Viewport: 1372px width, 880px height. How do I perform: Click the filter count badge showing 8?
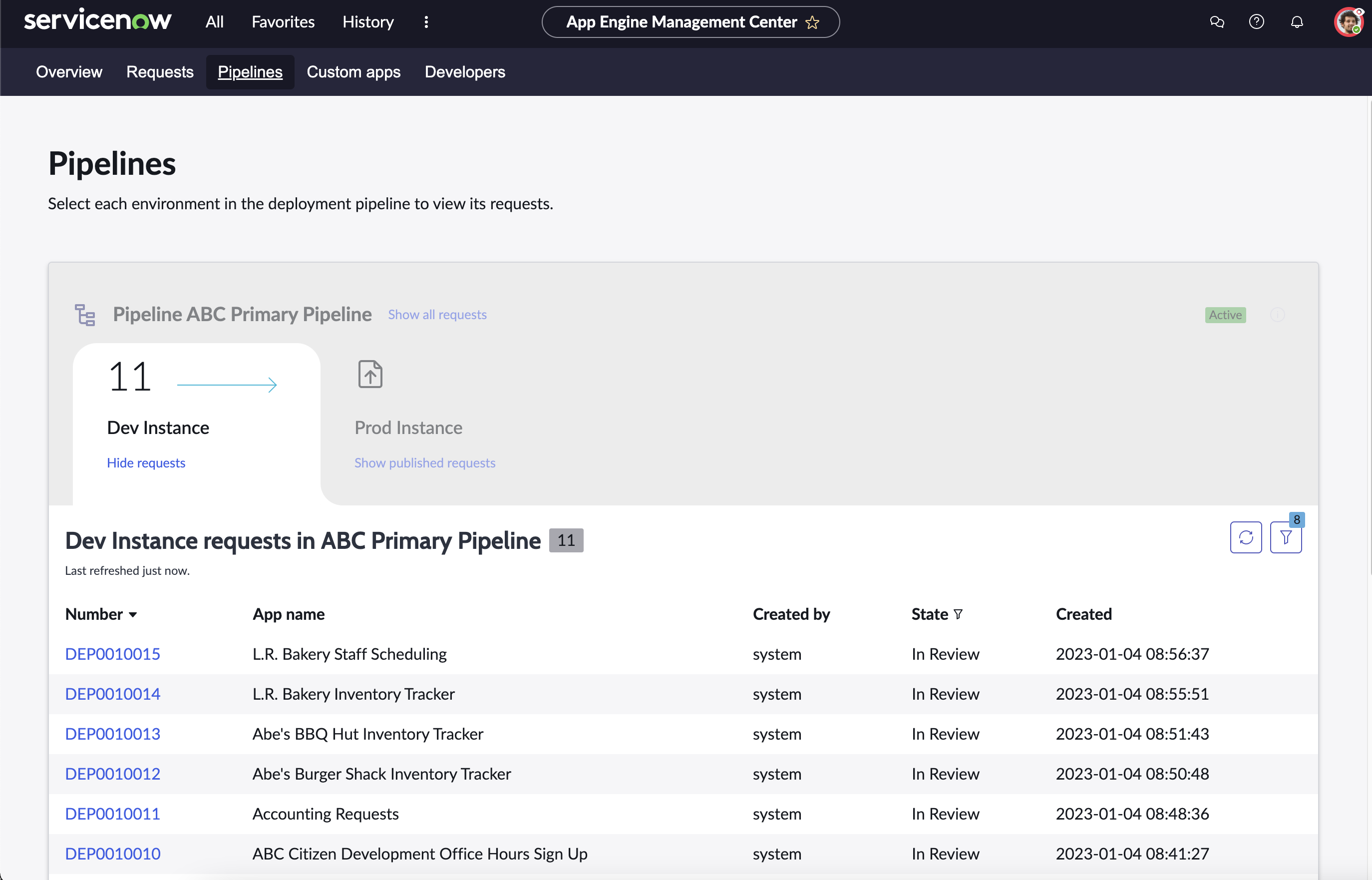pyautogui.click(x=1297, y=519)
